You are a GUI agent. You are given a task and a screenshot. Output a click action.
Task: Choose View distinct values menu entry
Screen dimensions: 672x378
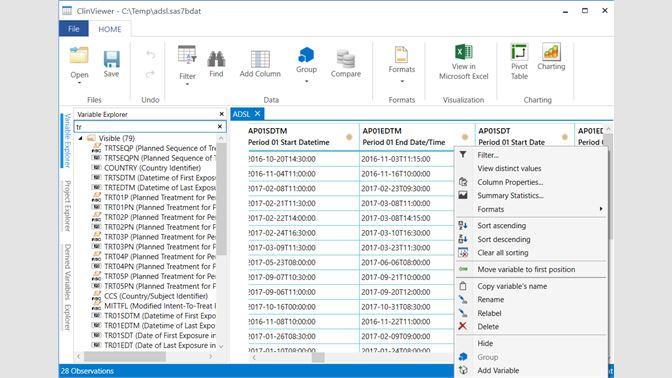point(509,168)
